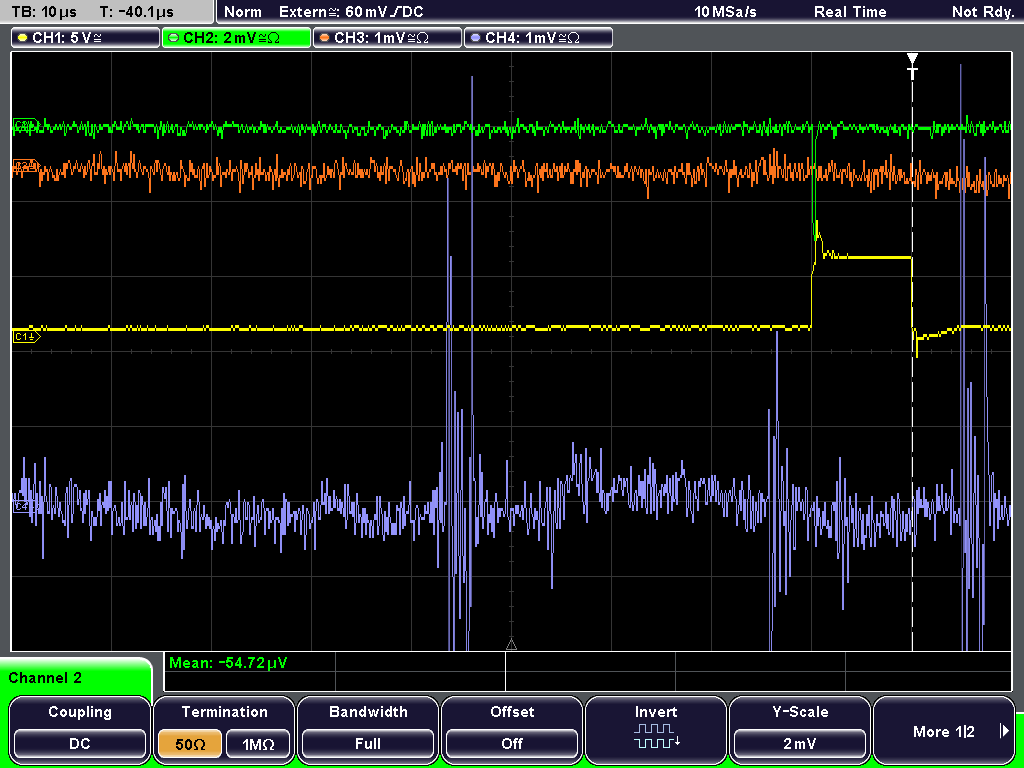
Task: Click the T: -40.1 µs trigger offset readout
Action: tap(136, 12)
